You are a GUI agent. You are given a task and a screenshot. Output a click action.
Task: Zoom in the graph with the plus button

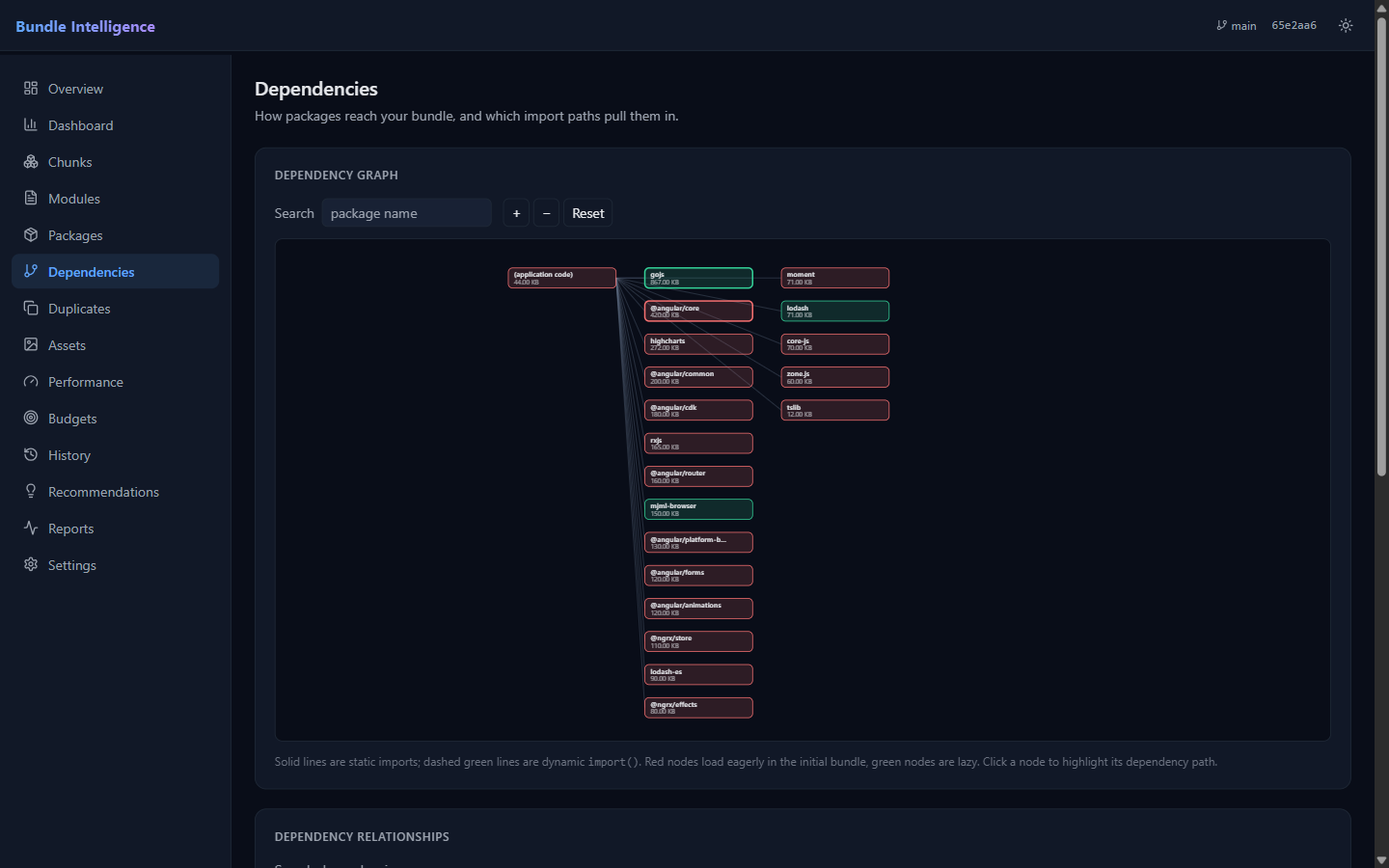516,213
